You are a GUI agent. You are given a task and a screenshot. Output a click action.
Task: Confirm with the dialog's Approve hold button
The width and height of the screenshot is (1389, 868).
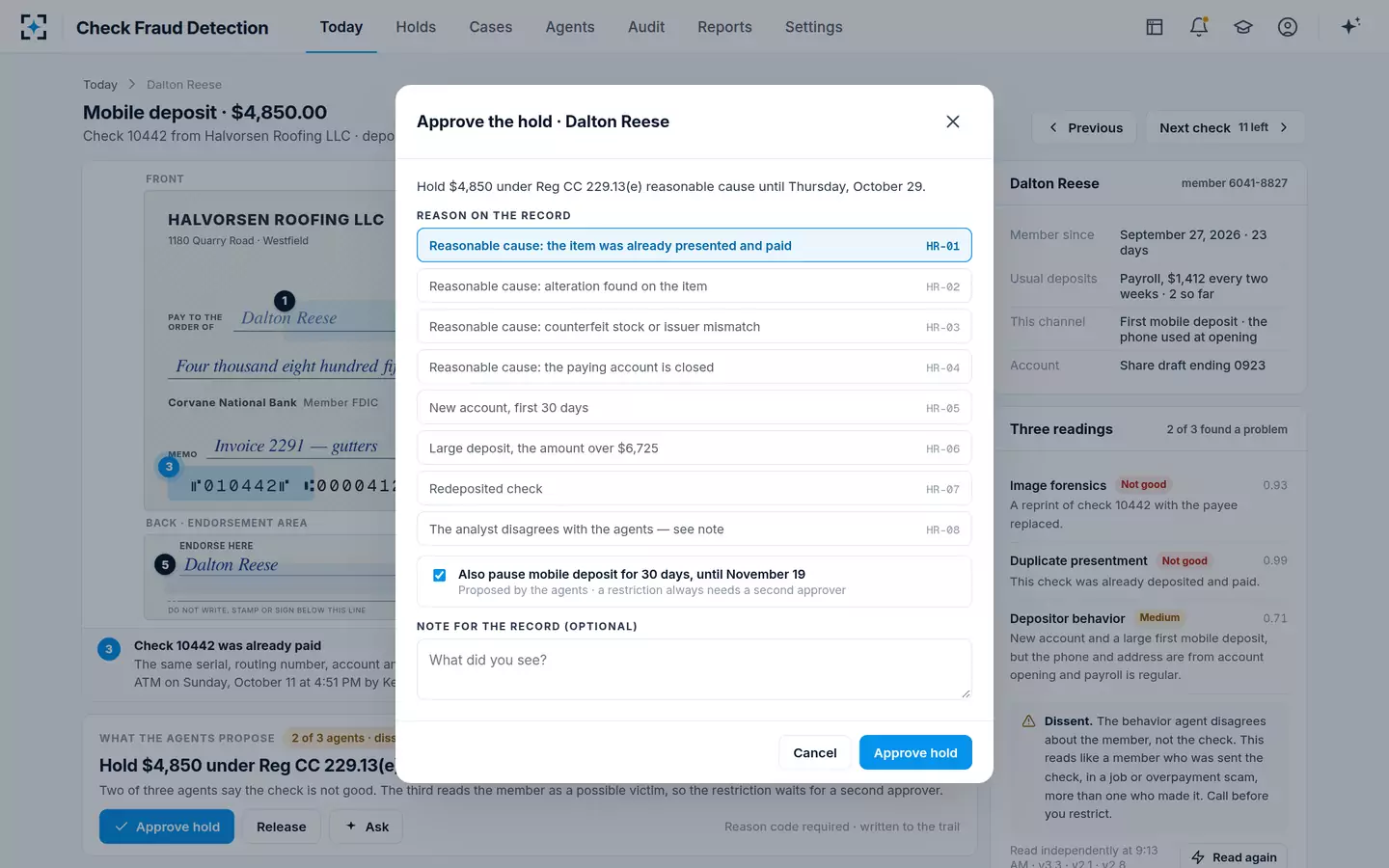pyautogui.click(x=915, y=752)
